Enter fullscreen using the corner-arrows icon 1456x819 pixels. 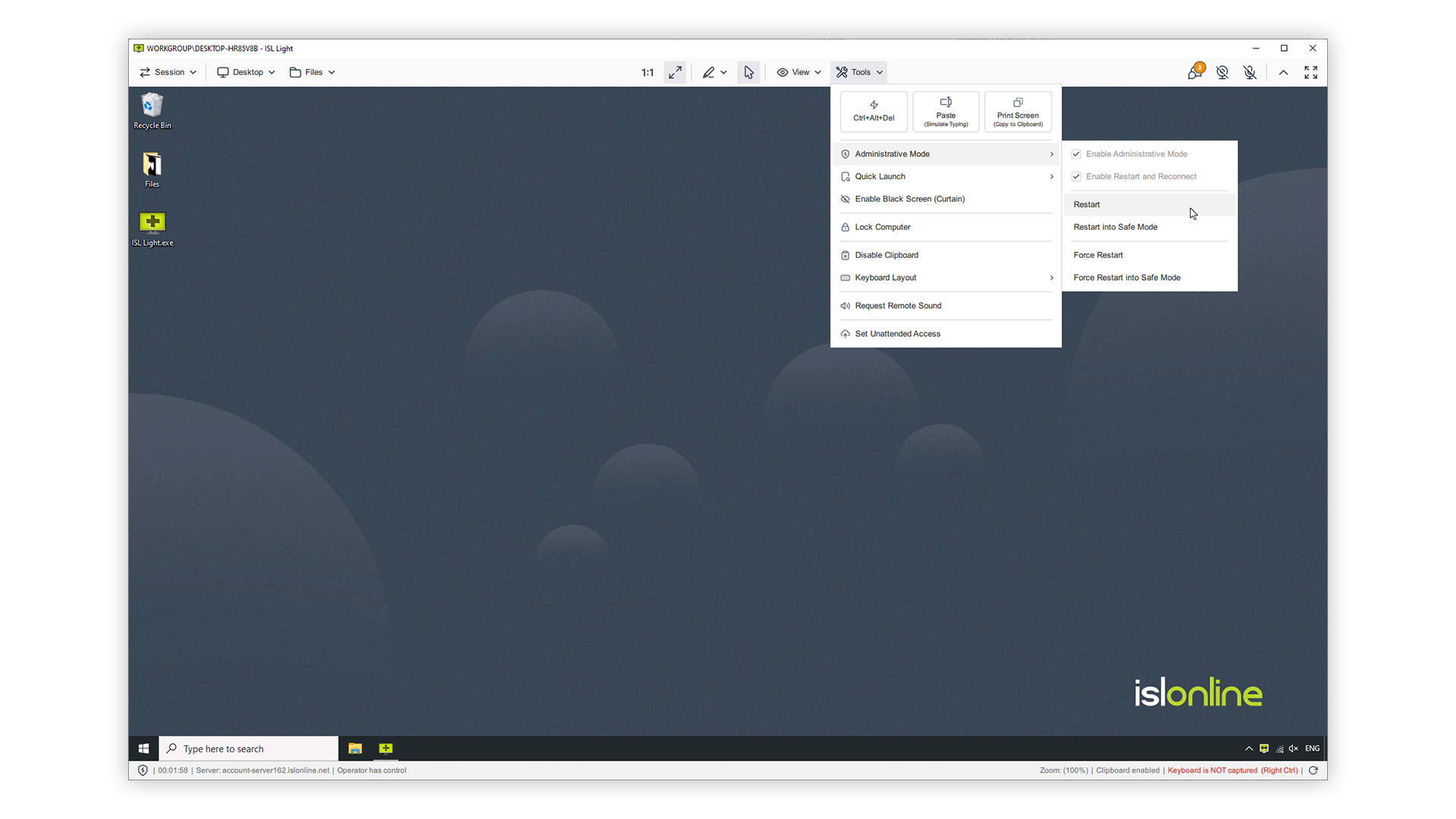point(1311,72)
